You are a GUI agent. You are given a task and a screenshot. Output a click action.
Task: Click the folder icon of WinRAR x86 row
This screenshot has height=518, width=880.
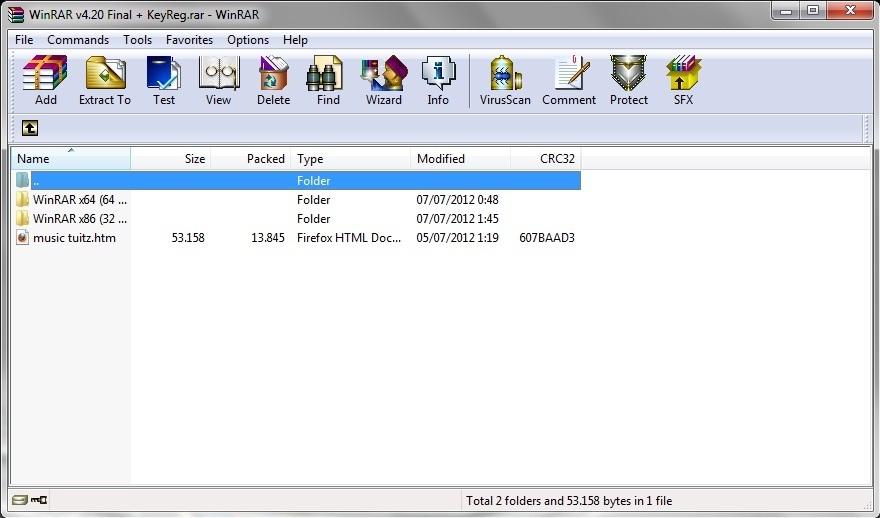pyautogui.click(x=22, y=218)
